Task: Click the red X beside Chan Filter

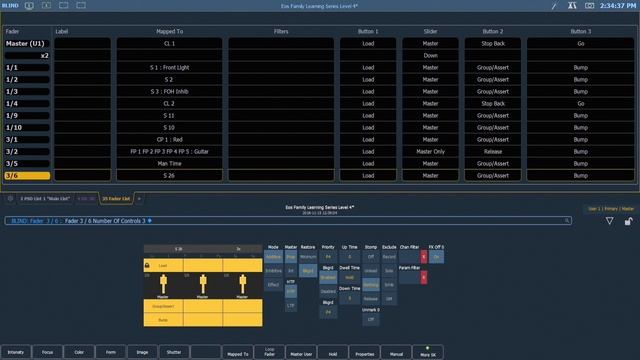Action: pyautogui.click(x=424, y=257)
